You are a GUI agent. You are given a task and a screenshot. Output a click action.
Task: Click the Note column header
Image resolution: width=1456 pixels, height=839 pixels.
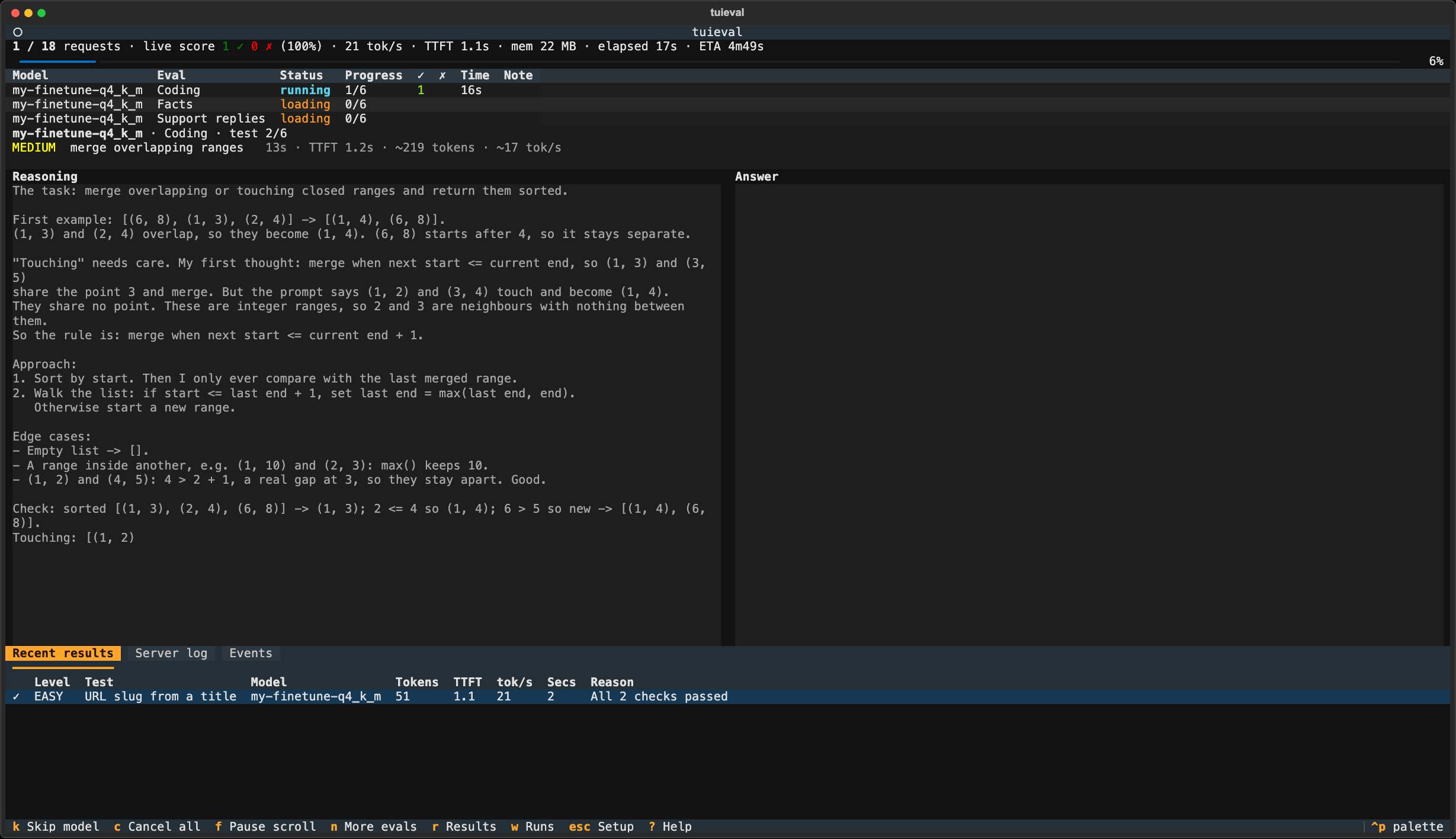[x=518, y=75]
